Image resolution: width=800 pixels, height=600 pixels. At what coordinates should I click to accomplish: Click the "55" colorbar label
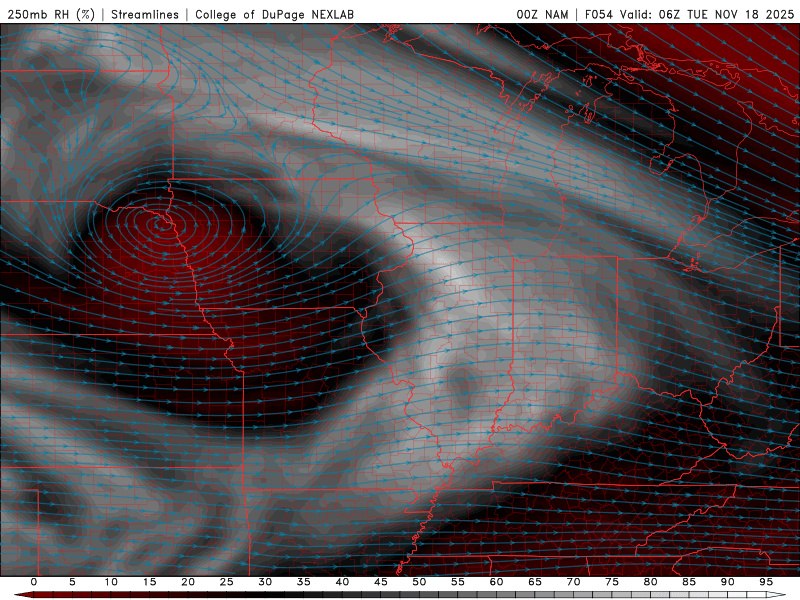pos(458,582)
